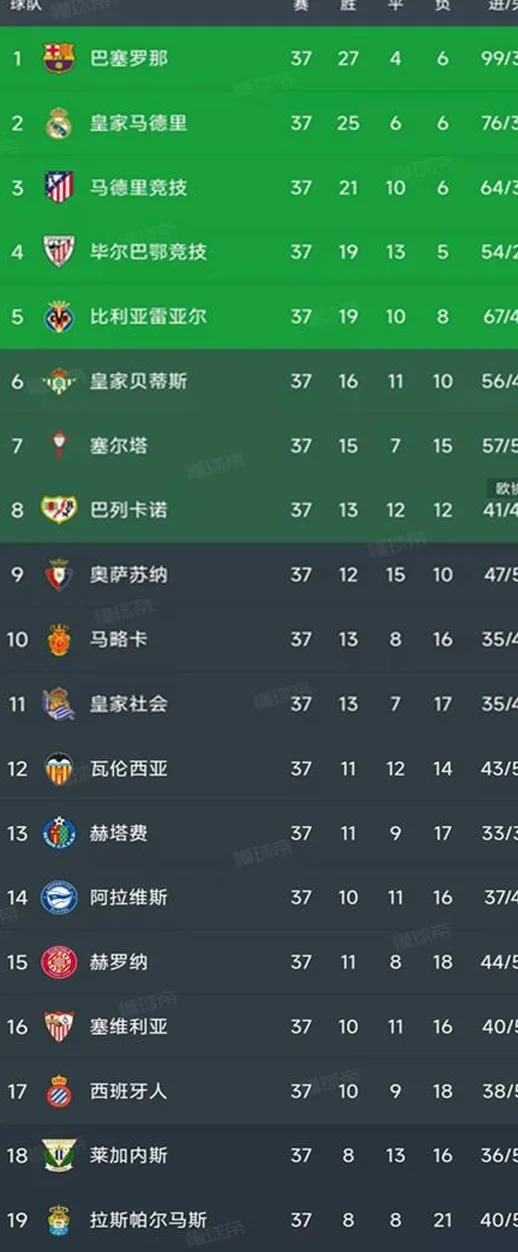This screenshot has height=1252, width=518.
Task: Click the Sevilla crest icon
Action: click(59, 1026)
